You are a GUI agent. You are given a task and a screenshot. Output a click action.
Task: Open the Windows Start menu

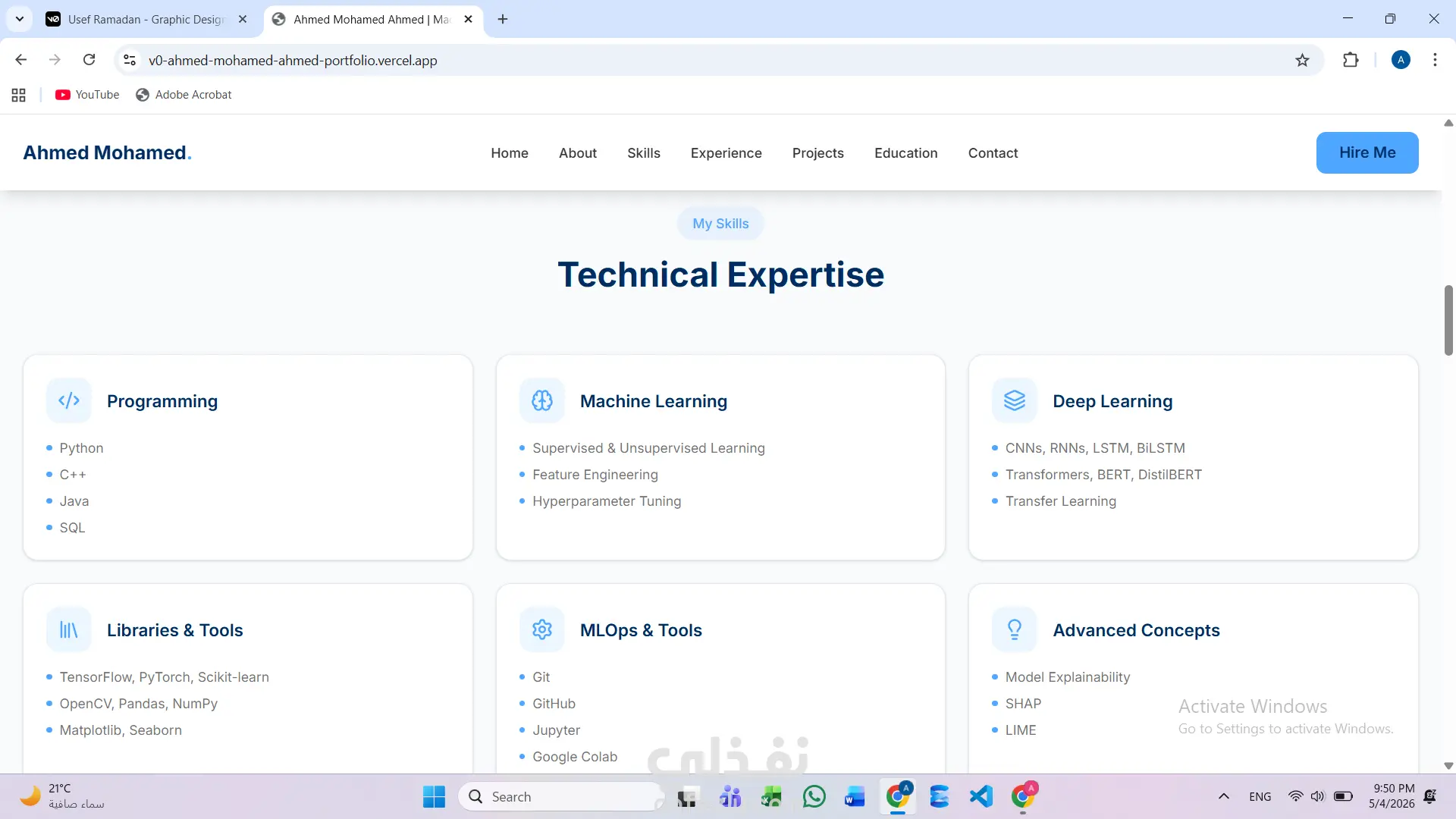435,797
